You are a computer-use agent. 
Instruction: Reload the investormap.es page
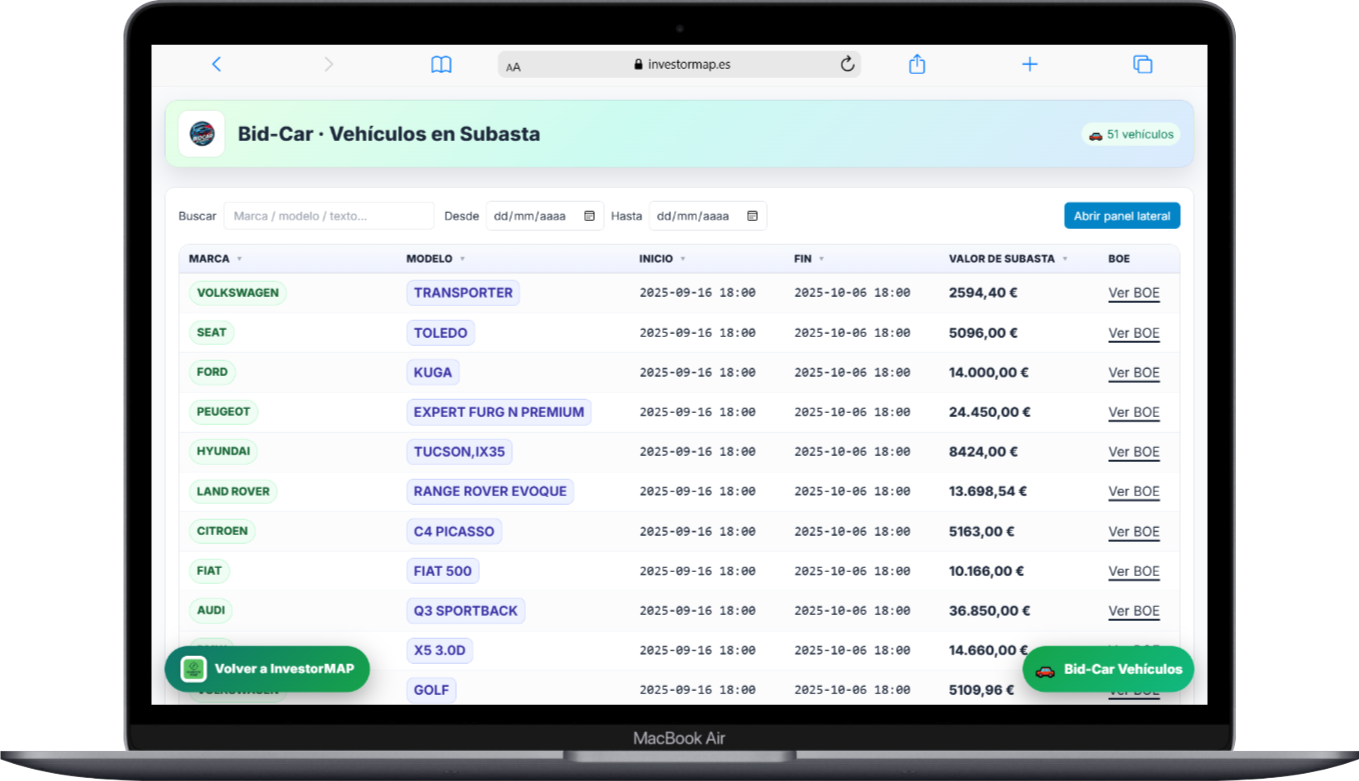click(846, 64)
